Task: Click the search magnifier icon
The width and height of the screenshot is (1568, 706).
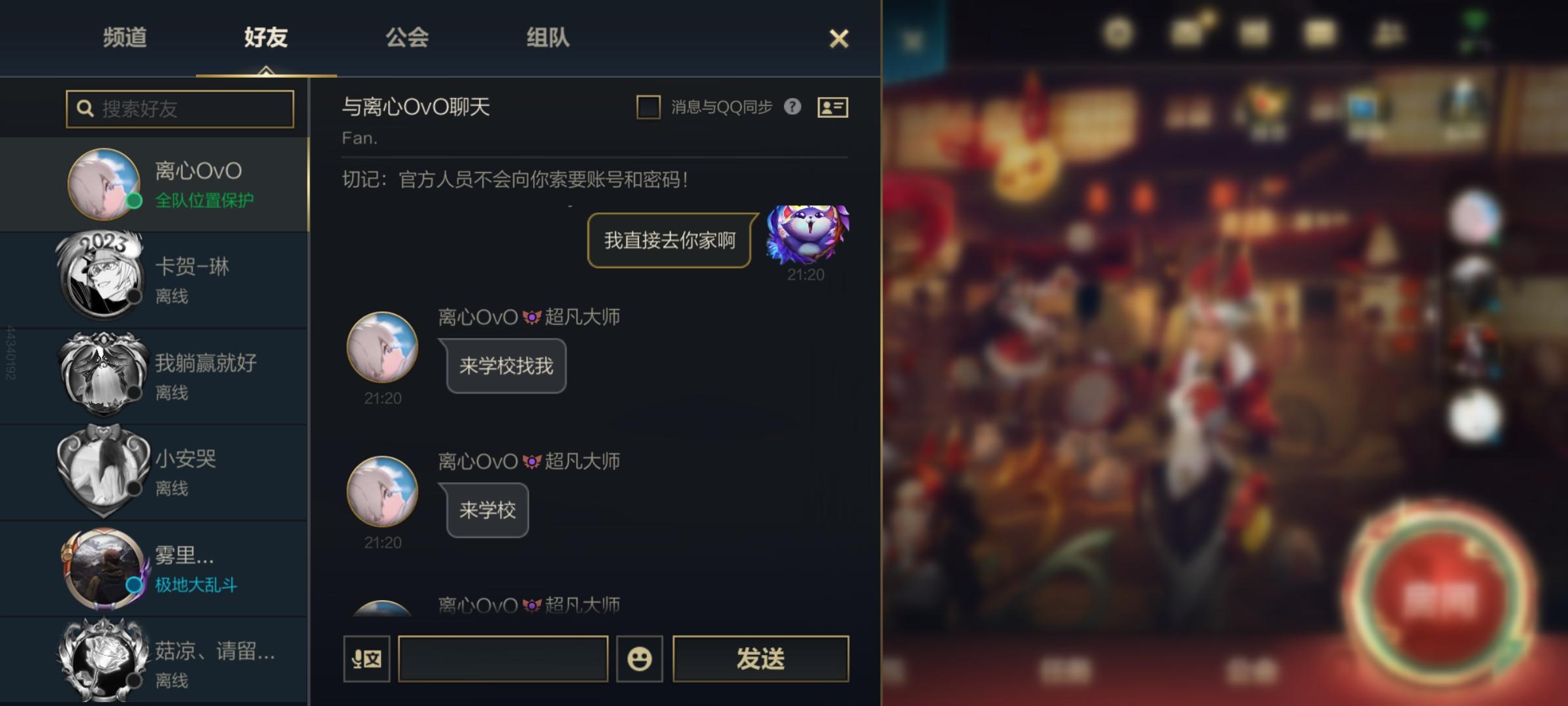Action: click(x=86, y=109)
